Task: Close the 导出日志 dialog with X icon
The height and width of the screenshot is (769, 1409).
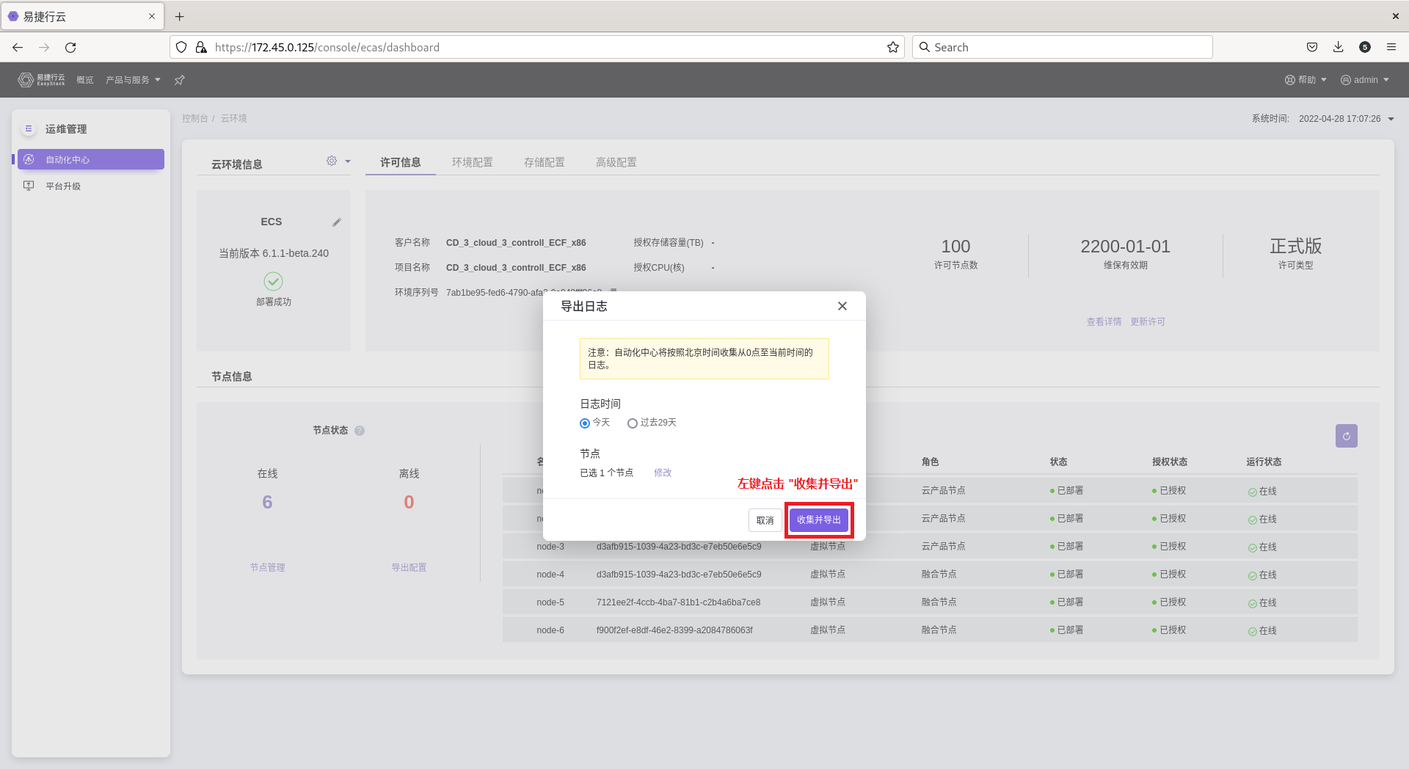Action: click(842, 306)
